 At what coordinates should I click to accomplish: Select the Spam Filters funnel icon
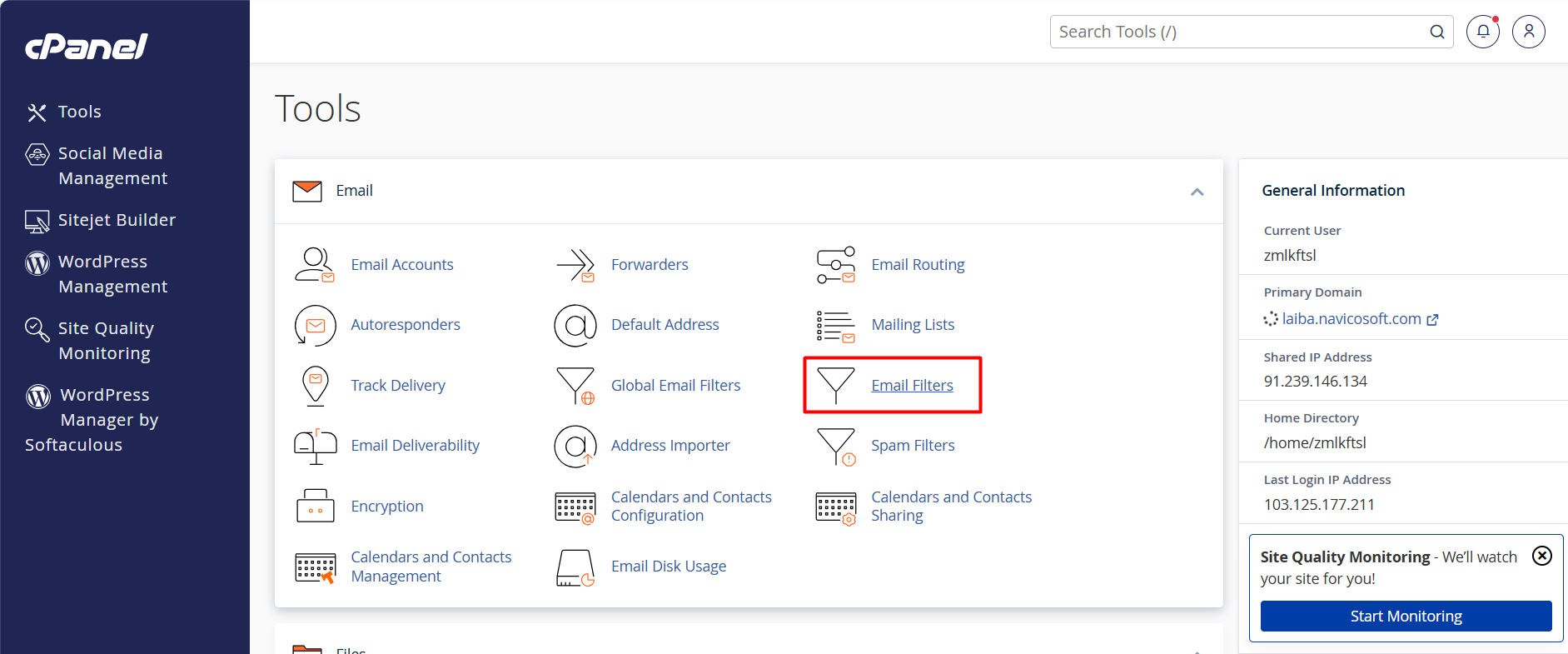tap(835, 447)
